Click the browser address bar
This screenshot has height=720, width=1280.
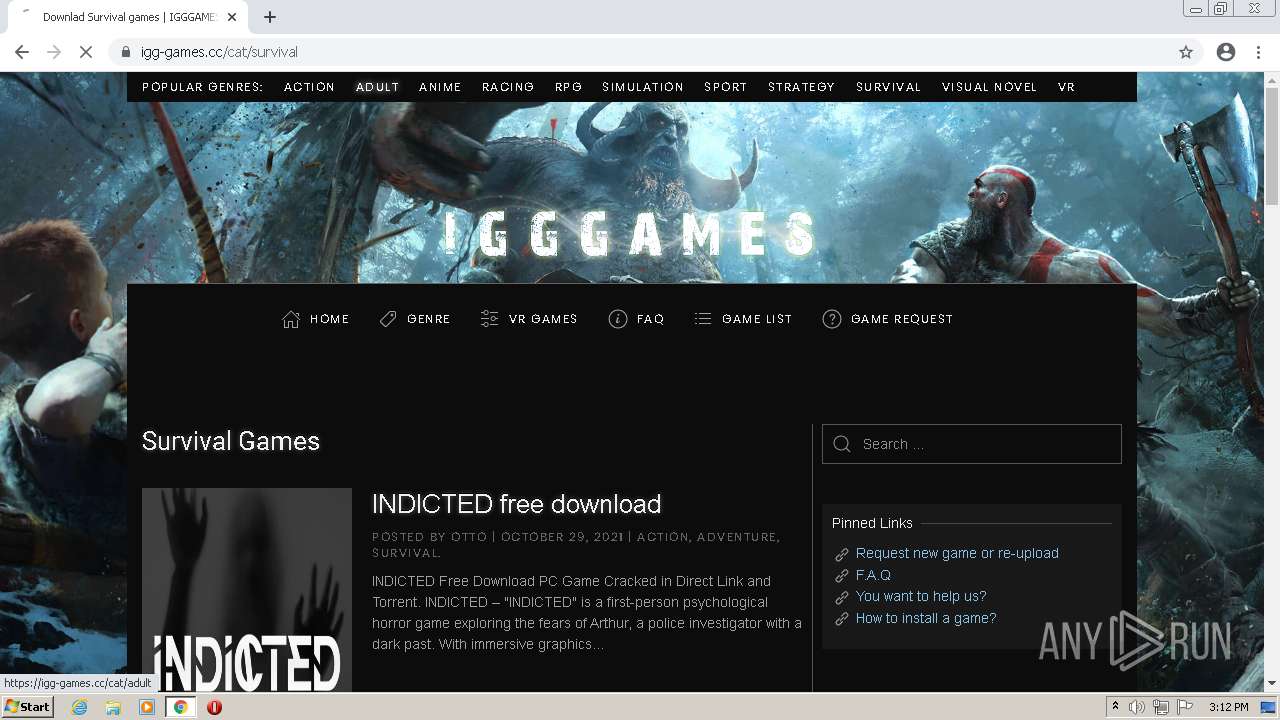click(x=640, y=52)
